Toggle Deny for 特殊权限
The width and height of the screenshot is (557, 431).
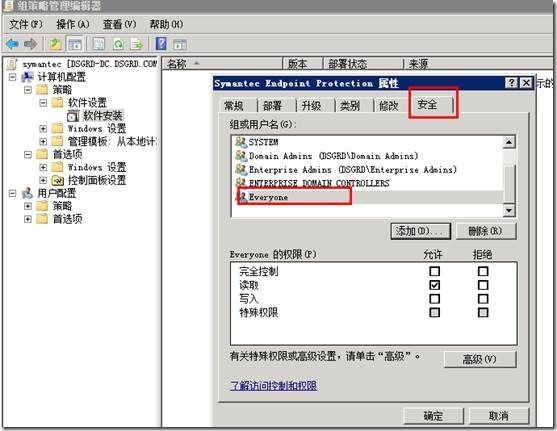(x=483, y=312)
